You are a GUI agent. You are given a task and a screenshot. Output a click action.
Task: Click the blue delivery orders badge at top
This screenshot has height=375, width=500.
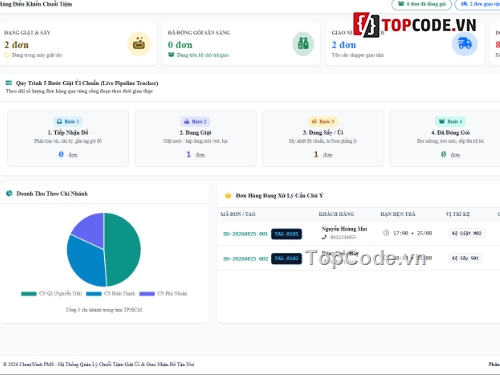(x=478, y=4)
